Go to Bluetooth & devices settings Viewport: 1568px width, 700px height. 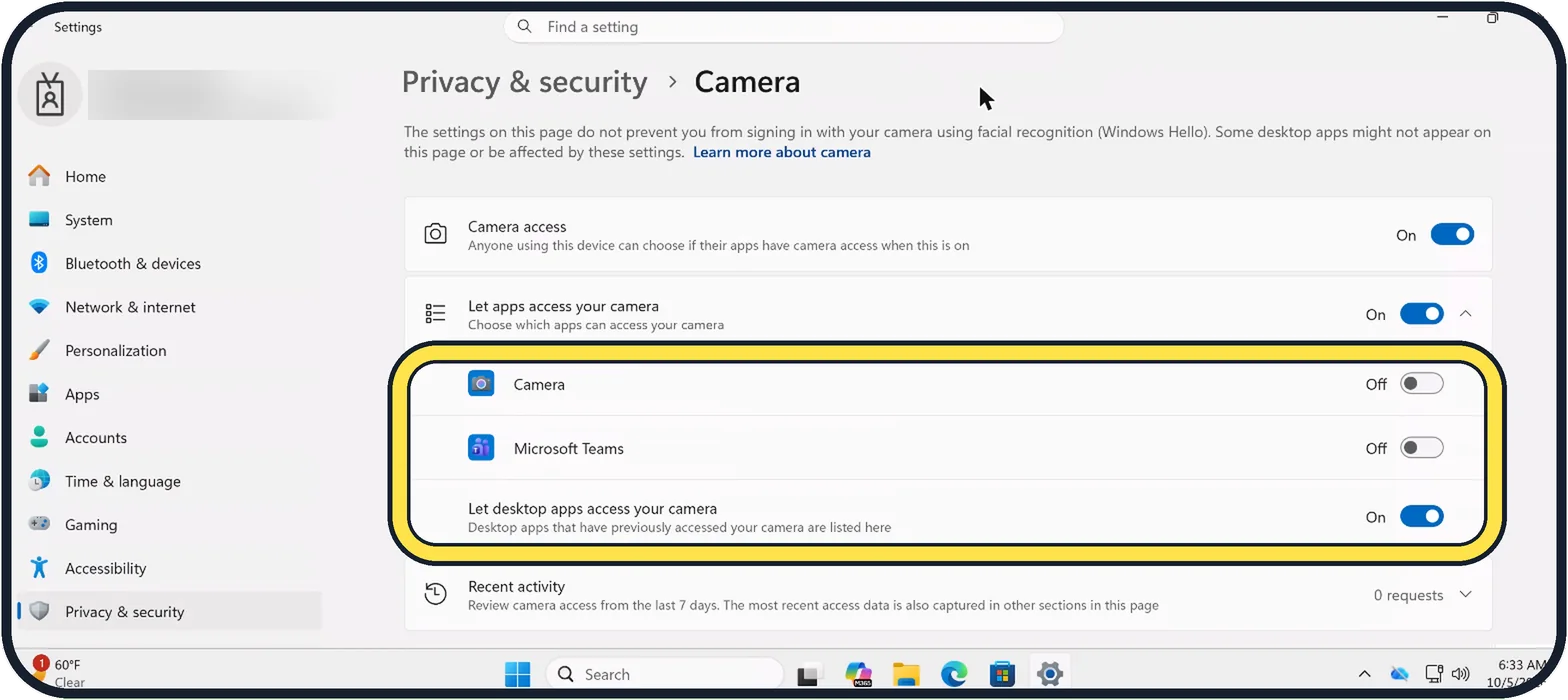[x=170, y=263]
